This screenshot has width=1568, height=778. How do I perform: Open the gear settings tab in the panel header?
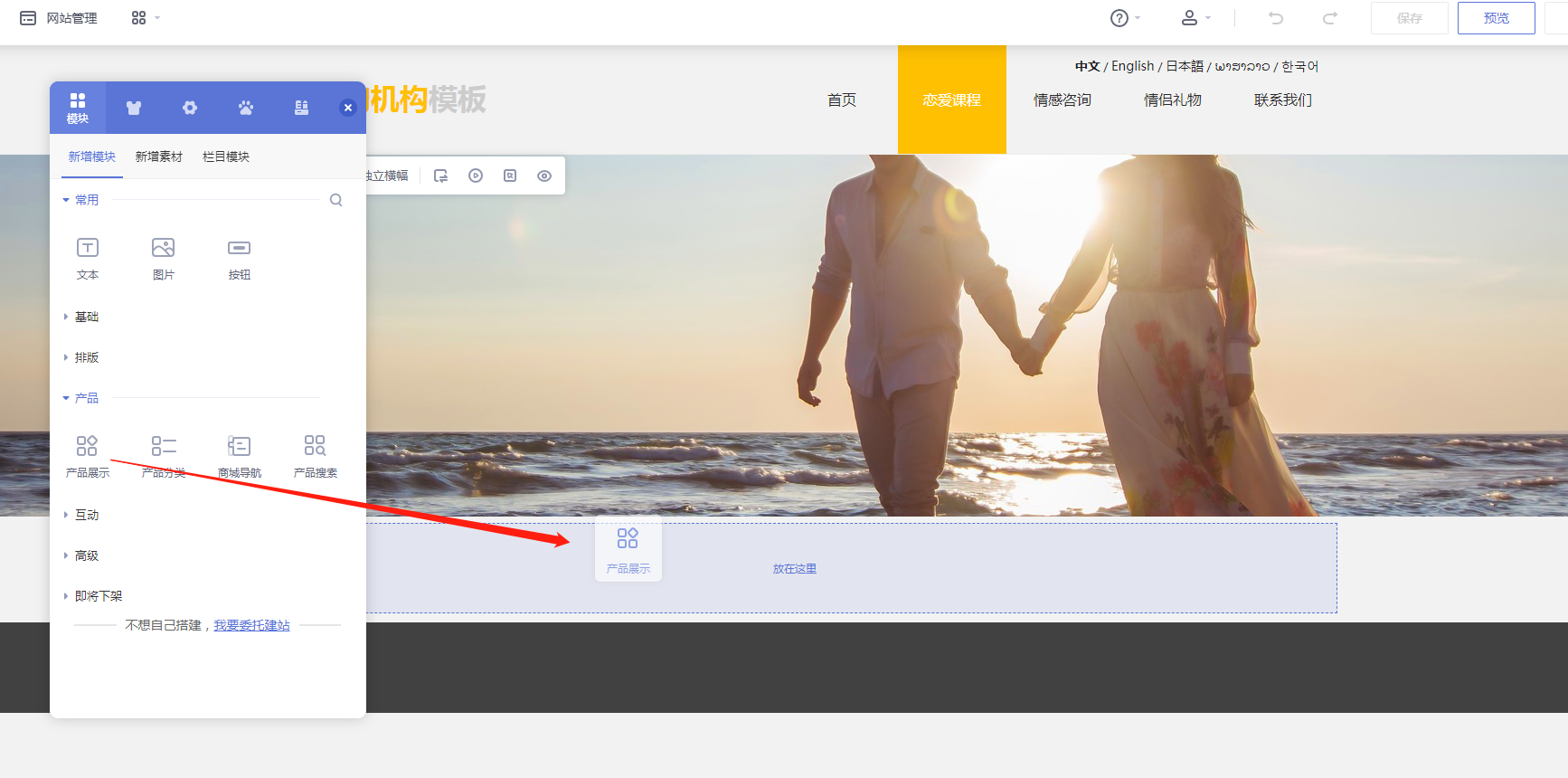[190, 108]
